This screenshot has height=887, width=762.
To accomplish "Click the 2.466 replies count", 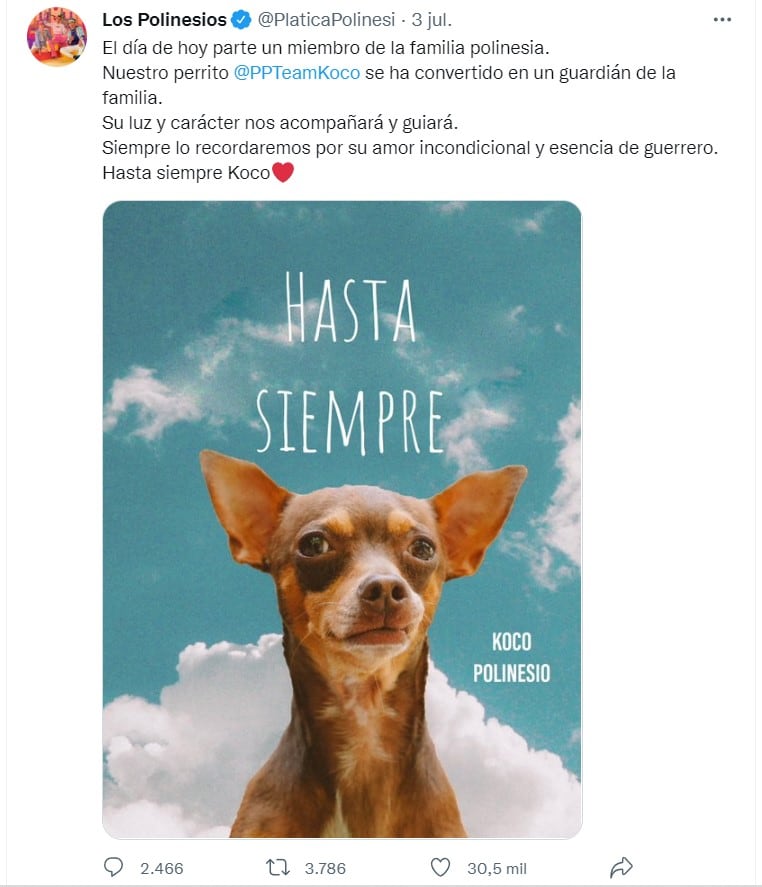I will coord(162,868).
